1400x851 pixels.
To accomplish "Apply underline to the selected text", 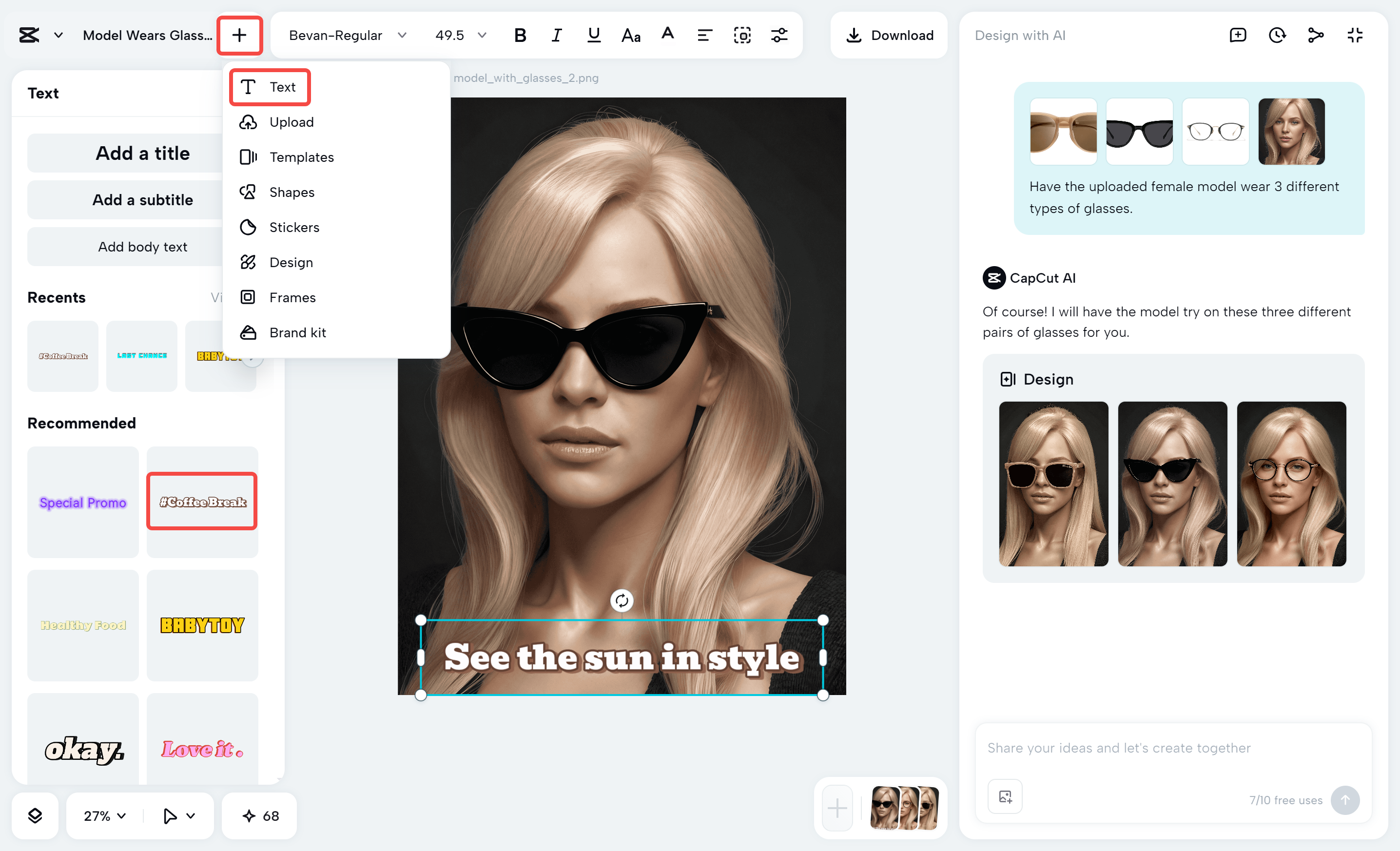I will (x=593, y=35).
